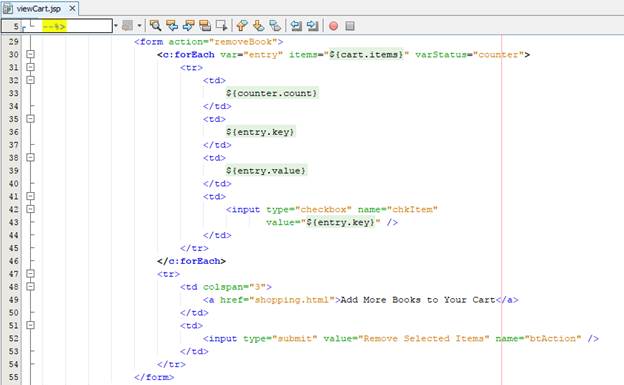Collapse the tr fold on line 31

30,67
